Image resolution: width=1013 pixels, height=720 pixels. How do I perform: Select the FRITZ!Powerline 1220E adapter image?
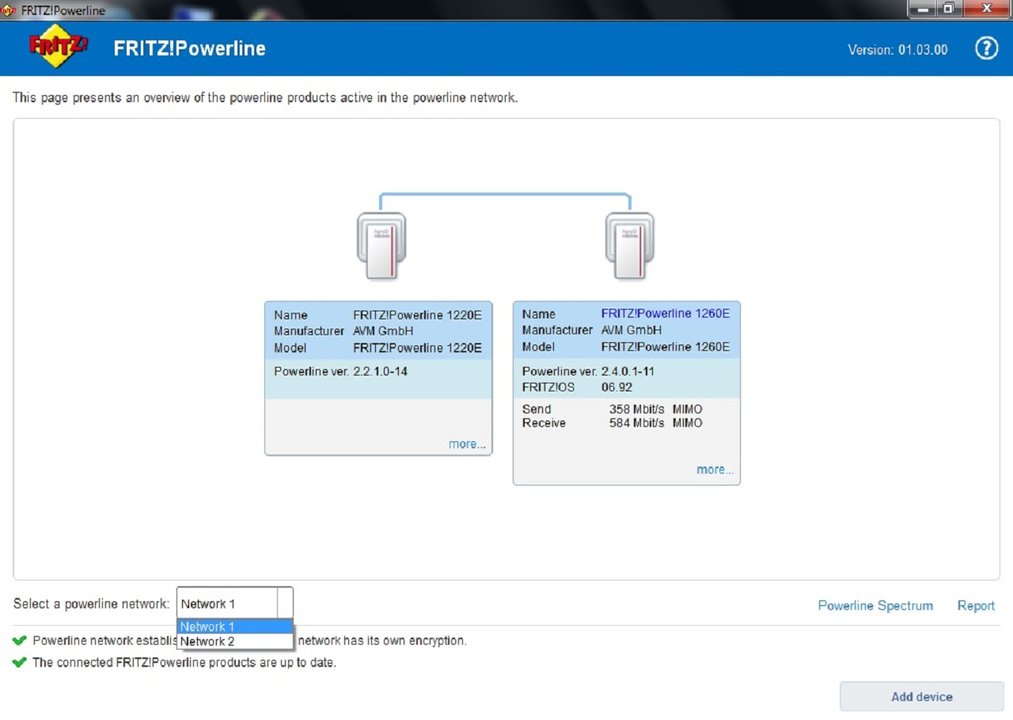click(x=381, y=246)
